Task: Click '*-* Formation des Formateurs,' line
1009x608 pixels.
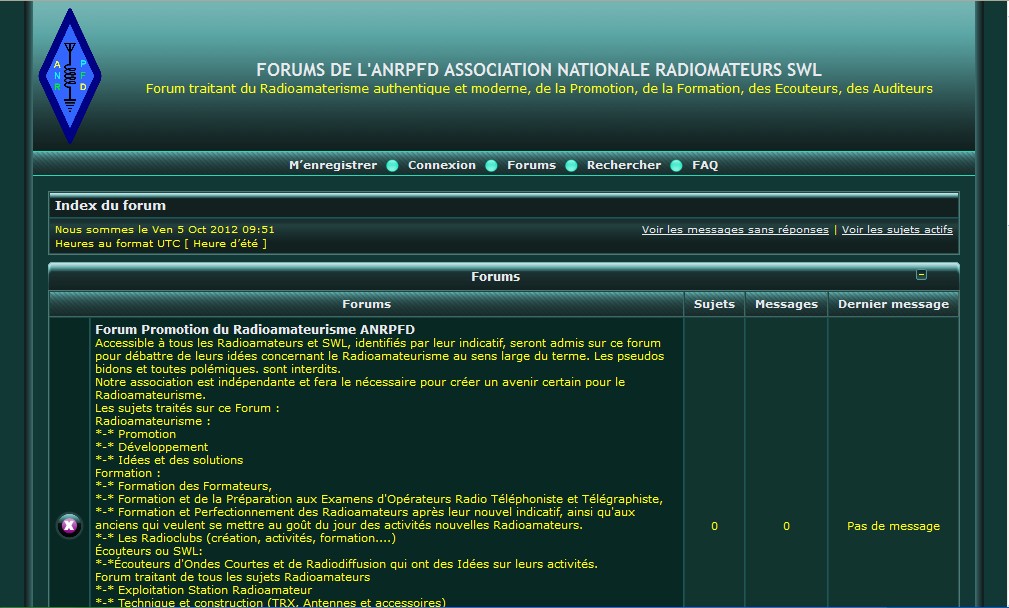Action: (183, 486)
